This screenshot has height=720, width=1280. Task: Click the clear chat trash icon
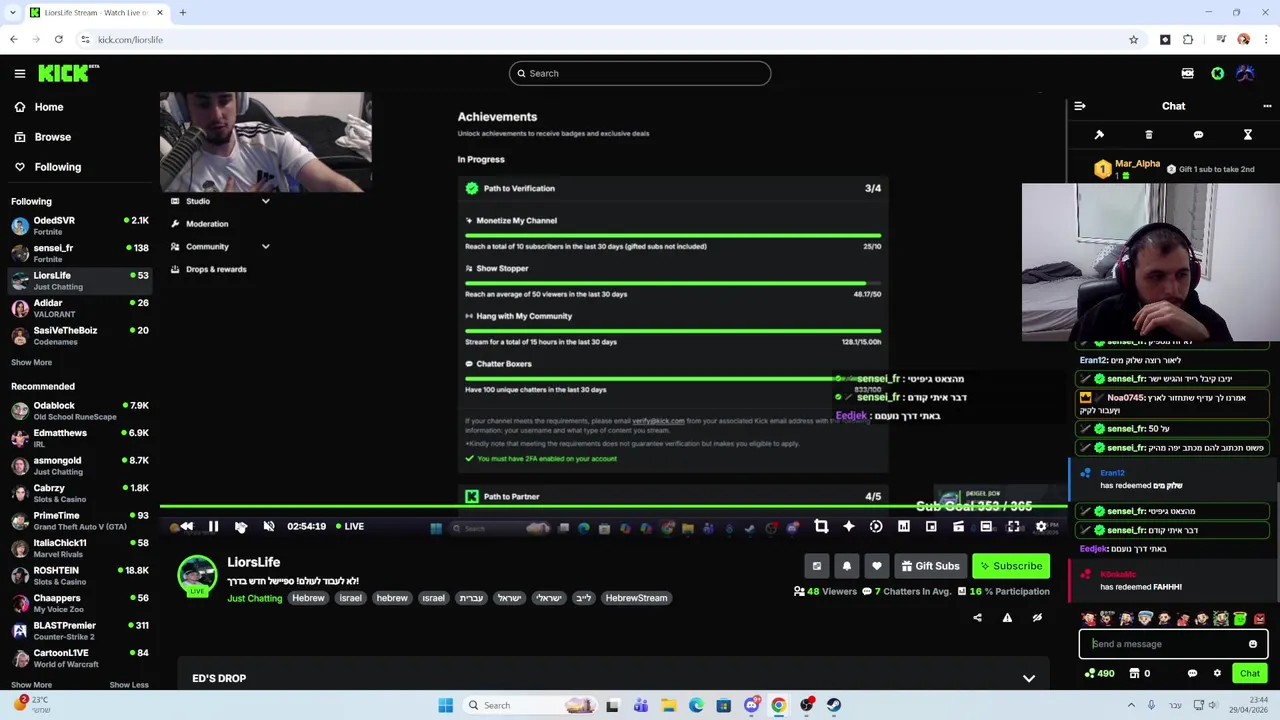point(1149,135)
